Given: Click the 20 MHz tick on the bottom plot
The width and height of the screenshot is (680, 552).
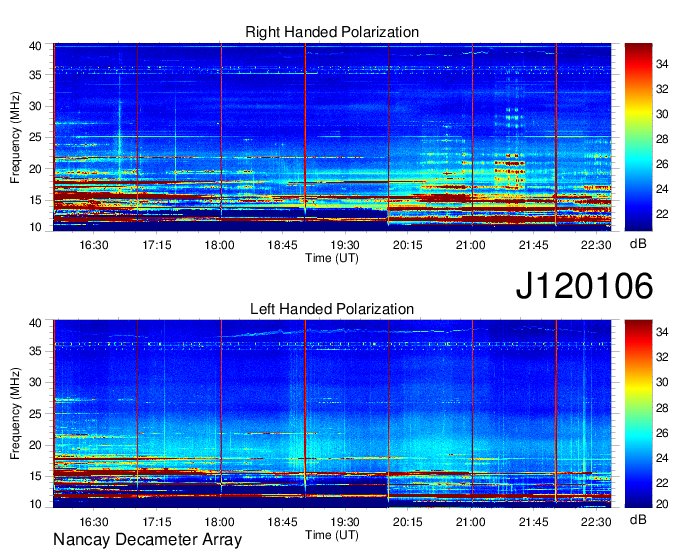Looking at the screenshot, I should click(x=36, y=445).
